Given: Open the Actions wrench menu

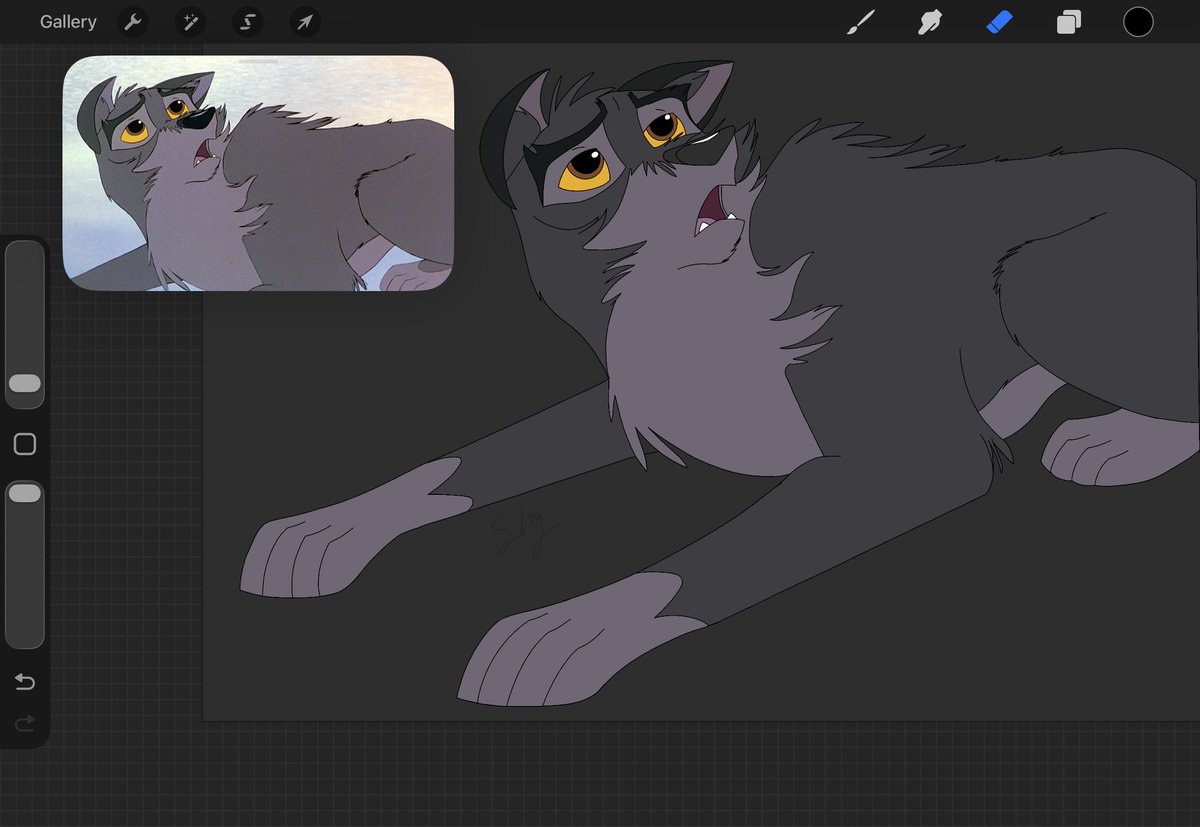Looking at the screenshot, I should [132, 22].
